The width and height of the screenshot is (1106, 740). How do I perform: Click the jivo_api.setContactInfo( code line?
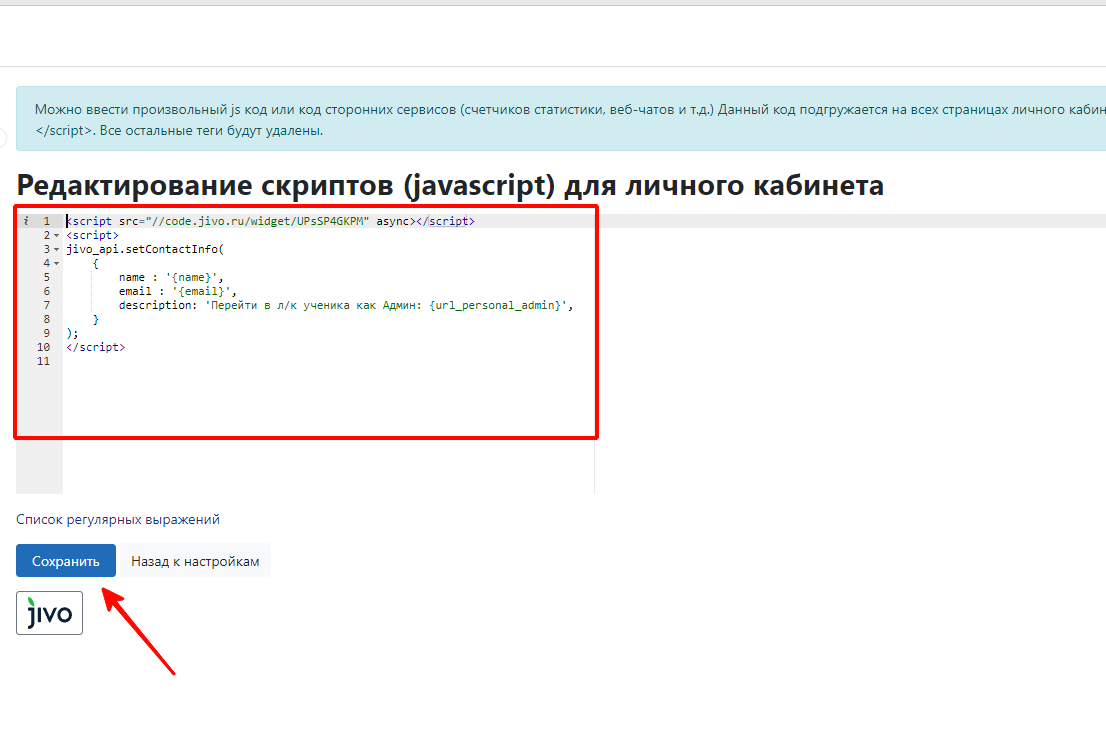[x=145, y=249]
